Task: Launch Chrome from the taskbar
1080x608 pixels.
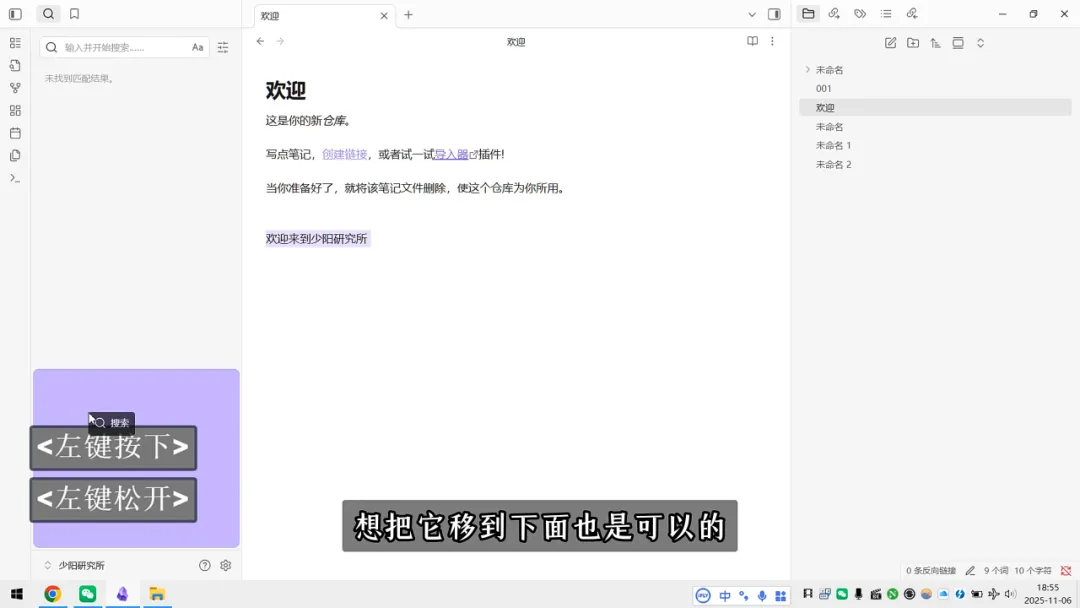Action: [52, 594]
